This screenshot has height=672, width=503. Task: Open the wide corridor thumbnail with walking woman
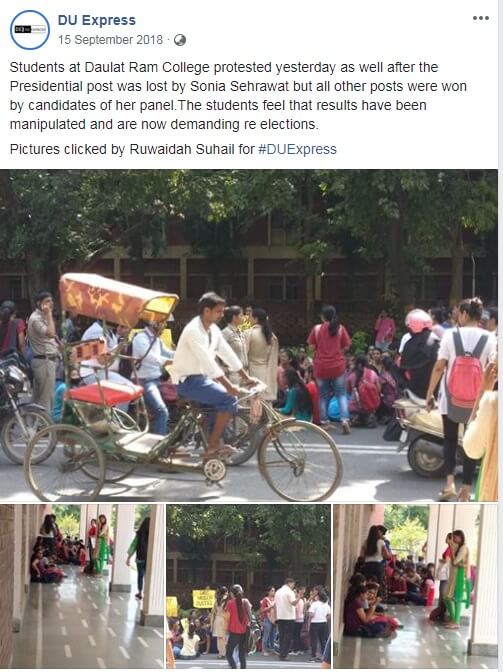pos(82,586)
